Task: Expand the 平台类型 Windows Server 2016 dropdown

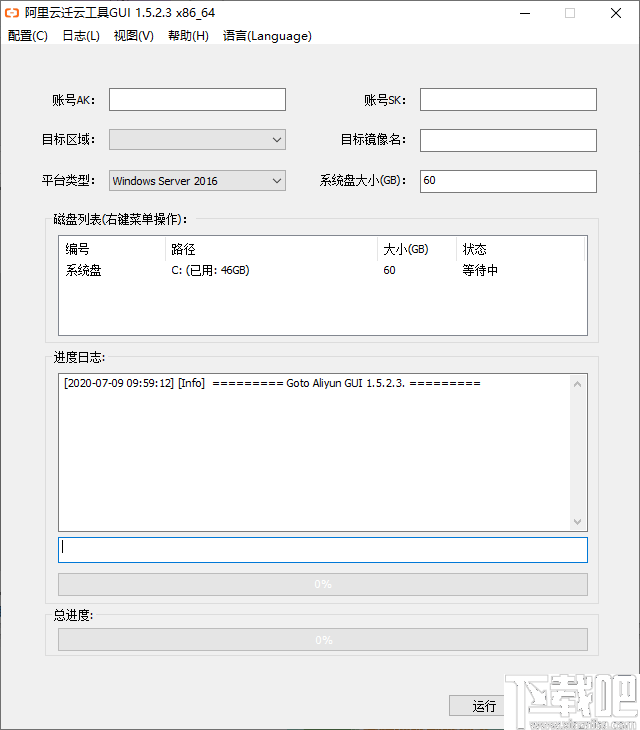Action: tap(197, 181)
